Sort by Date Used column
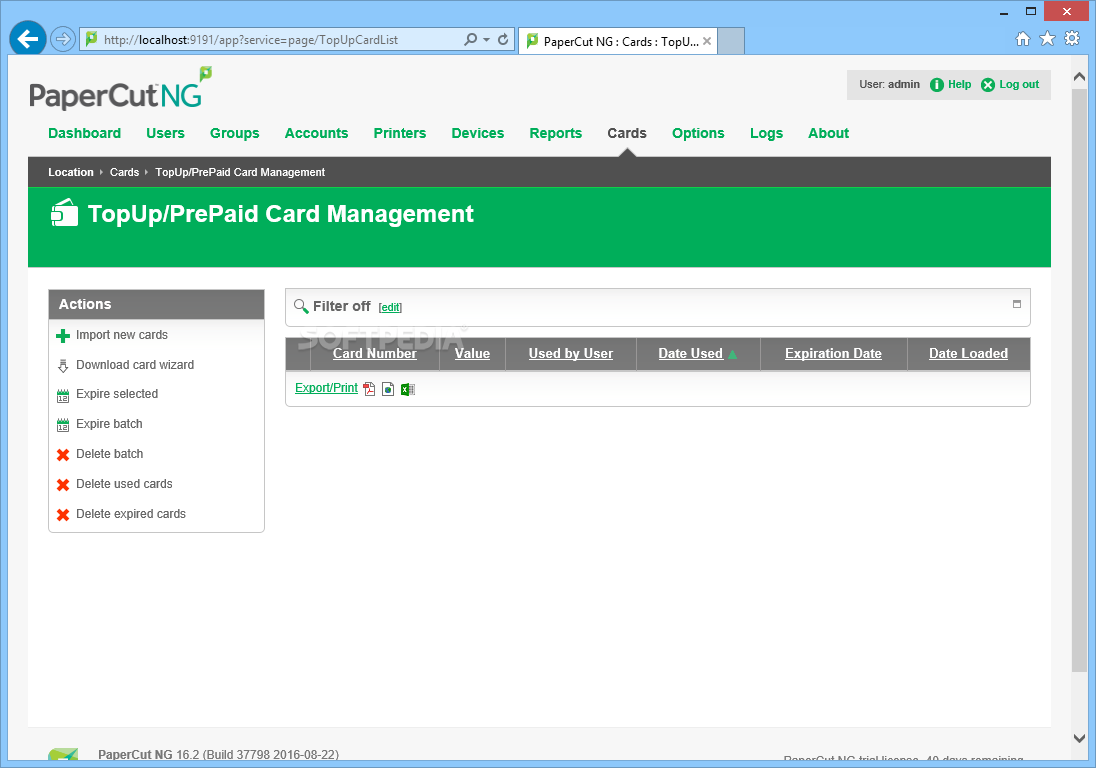Screen dimensions: 1096x768 (x=691, y=354)
